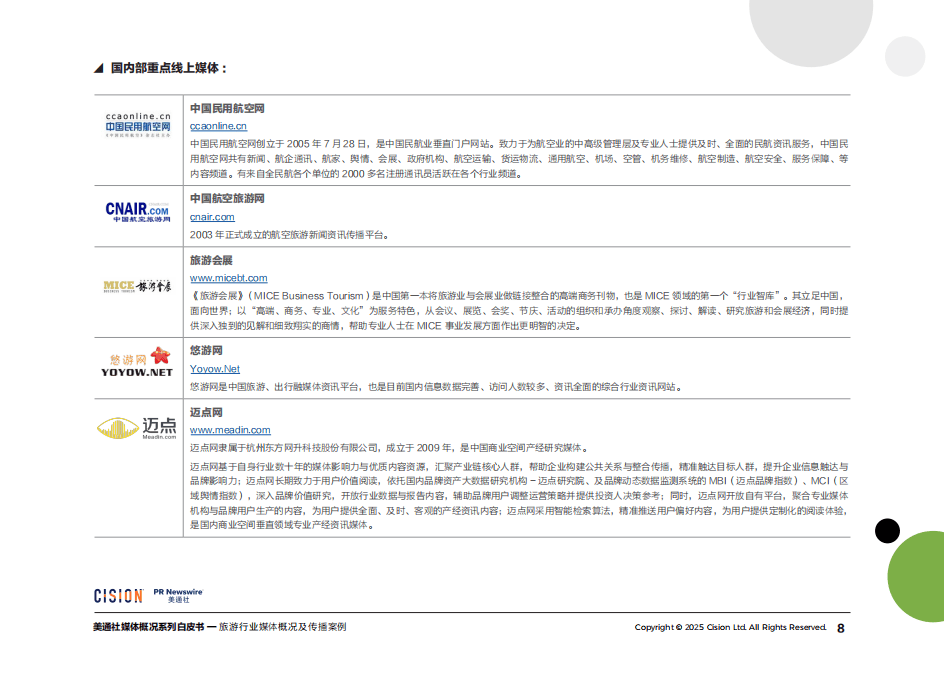Click the black triangle beside the section heading
Image resolution: width=945 pixels, height=680 pixels.
point(97,68)
